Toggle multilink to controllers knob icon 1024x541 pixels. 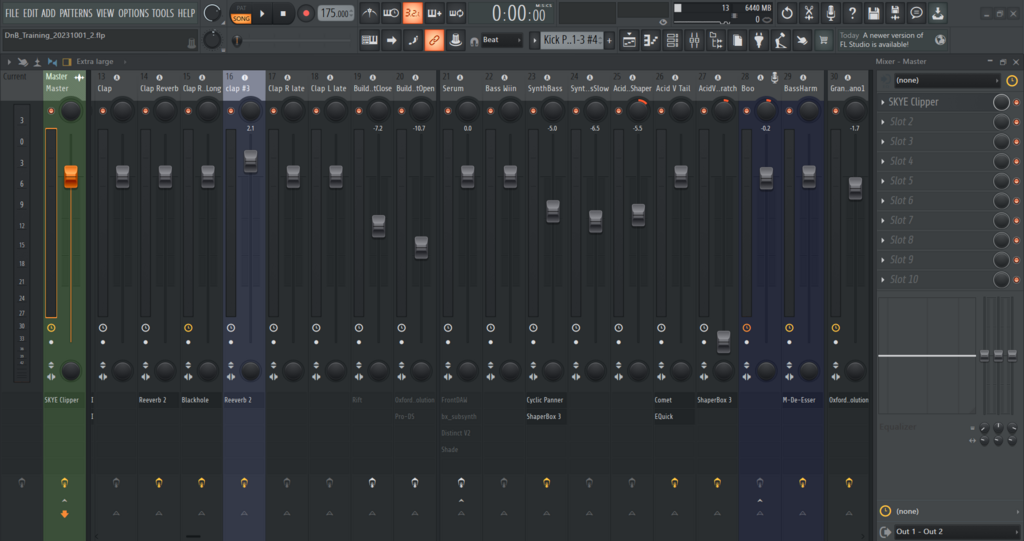[455, 40]
